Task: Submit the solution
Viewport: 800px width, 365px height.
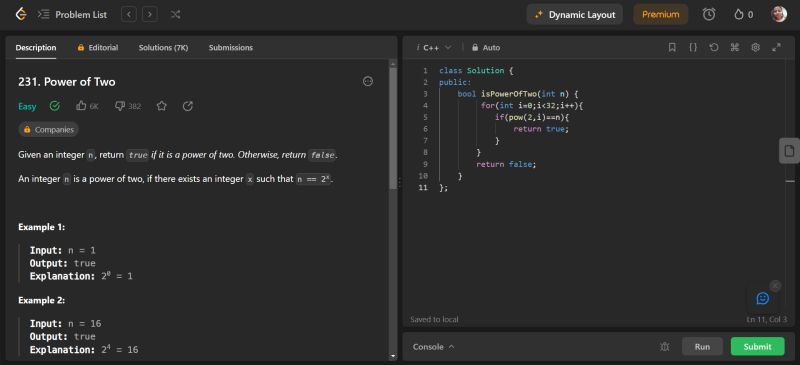Action: coord(758,347)
